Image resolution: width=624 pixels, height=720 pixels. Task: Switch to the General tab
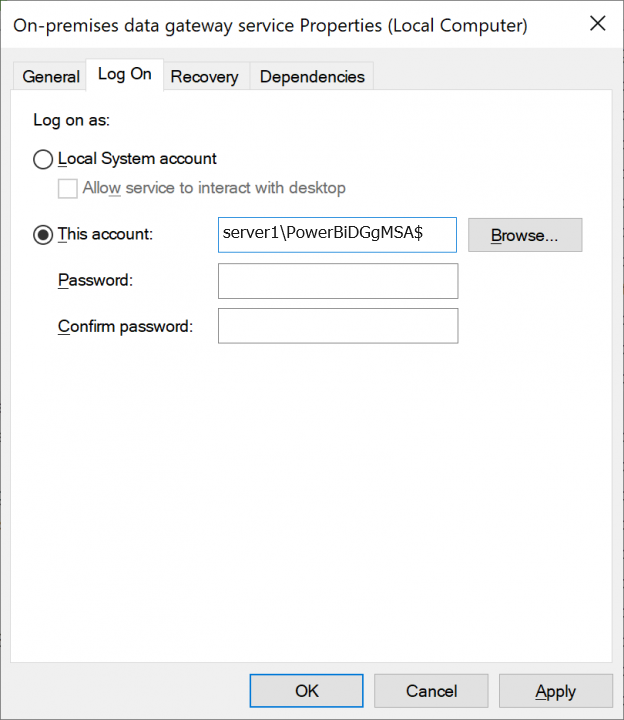[51, 76]
